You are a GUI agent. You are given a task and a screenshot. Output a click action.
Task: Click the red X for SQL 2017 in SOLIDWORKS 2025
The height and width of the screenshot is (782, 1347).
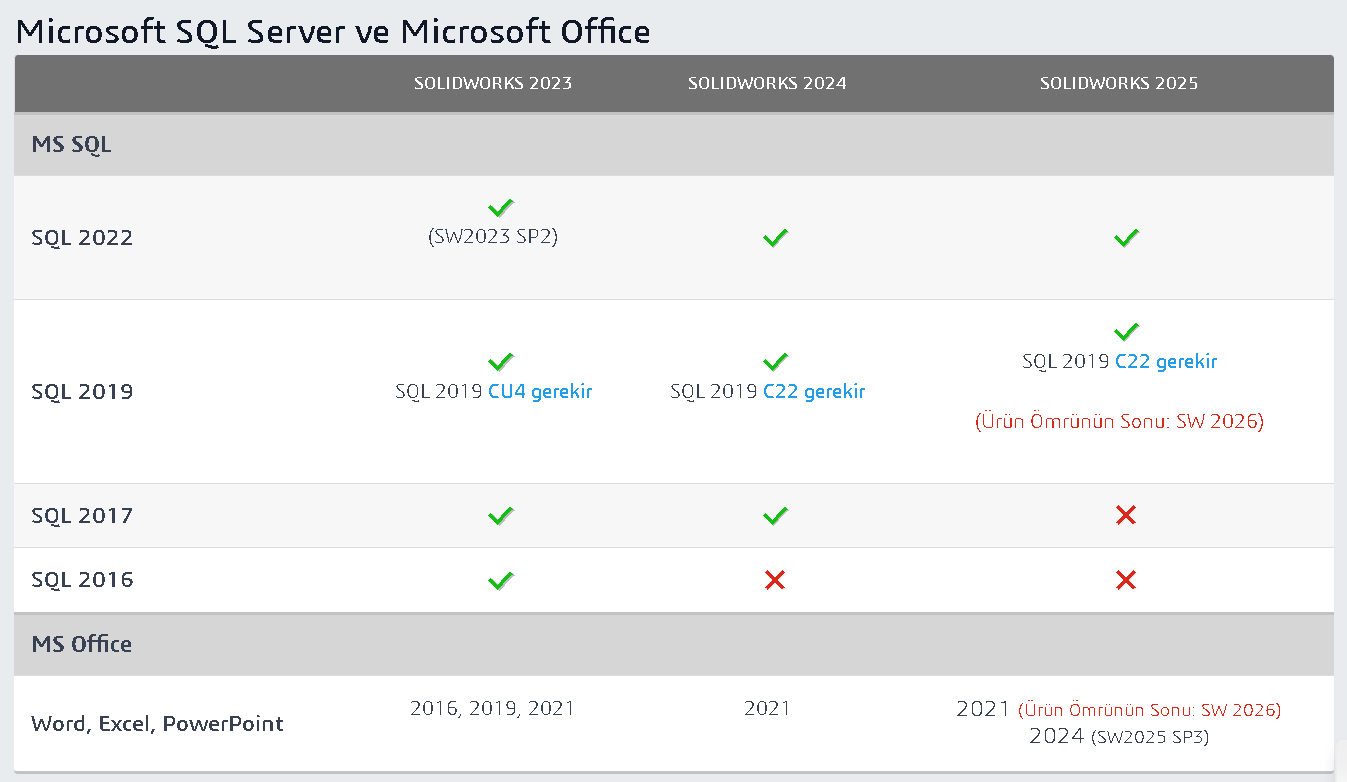click(1126, 516)
